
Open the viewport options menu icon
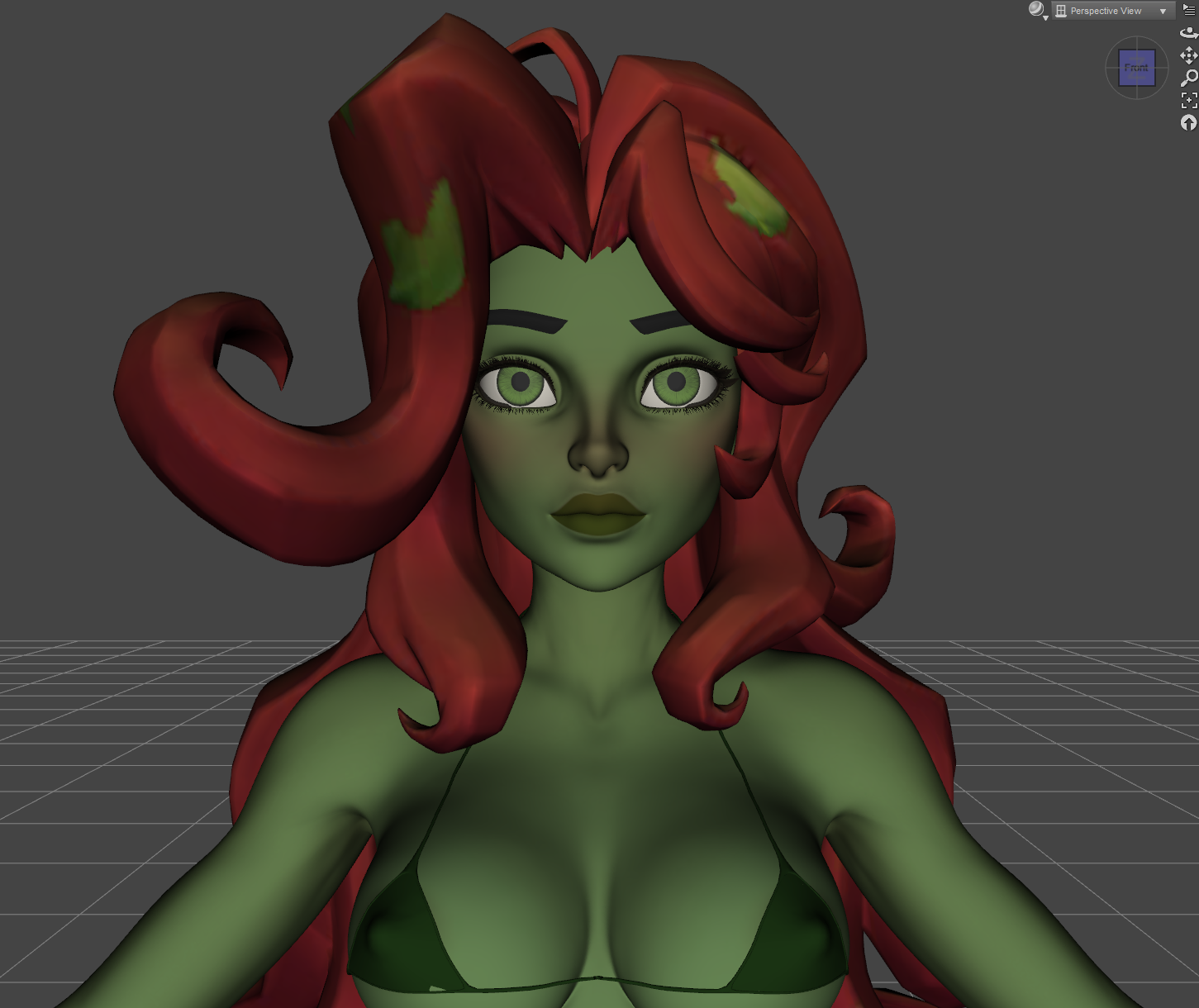tap(1189, 10)
